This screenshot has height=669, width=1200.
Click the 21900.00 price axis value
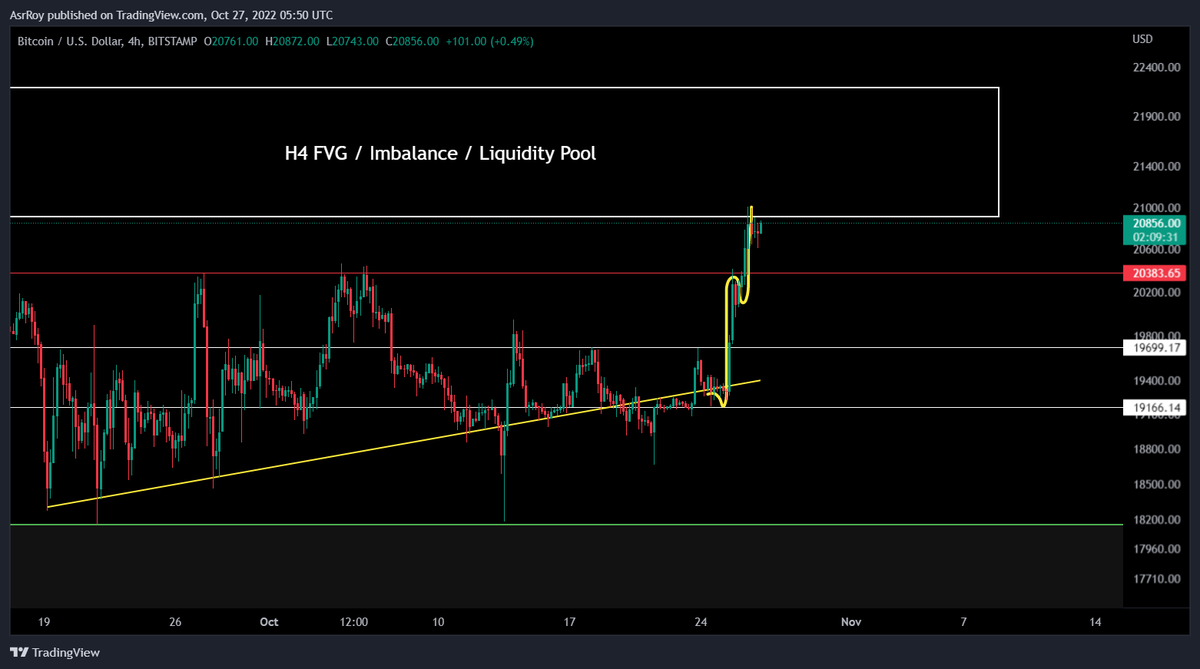pos(1156,116)
